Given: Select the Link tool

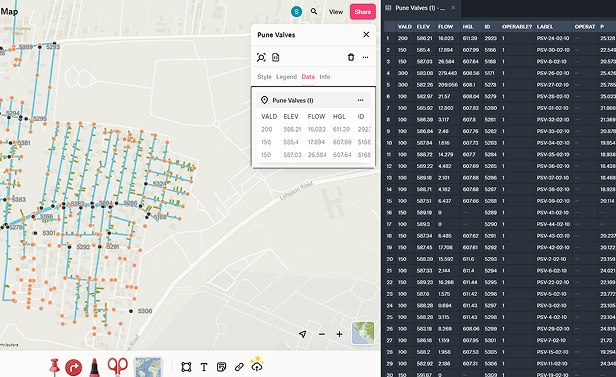Looking at the screenshot, I should tap(239, 367).
